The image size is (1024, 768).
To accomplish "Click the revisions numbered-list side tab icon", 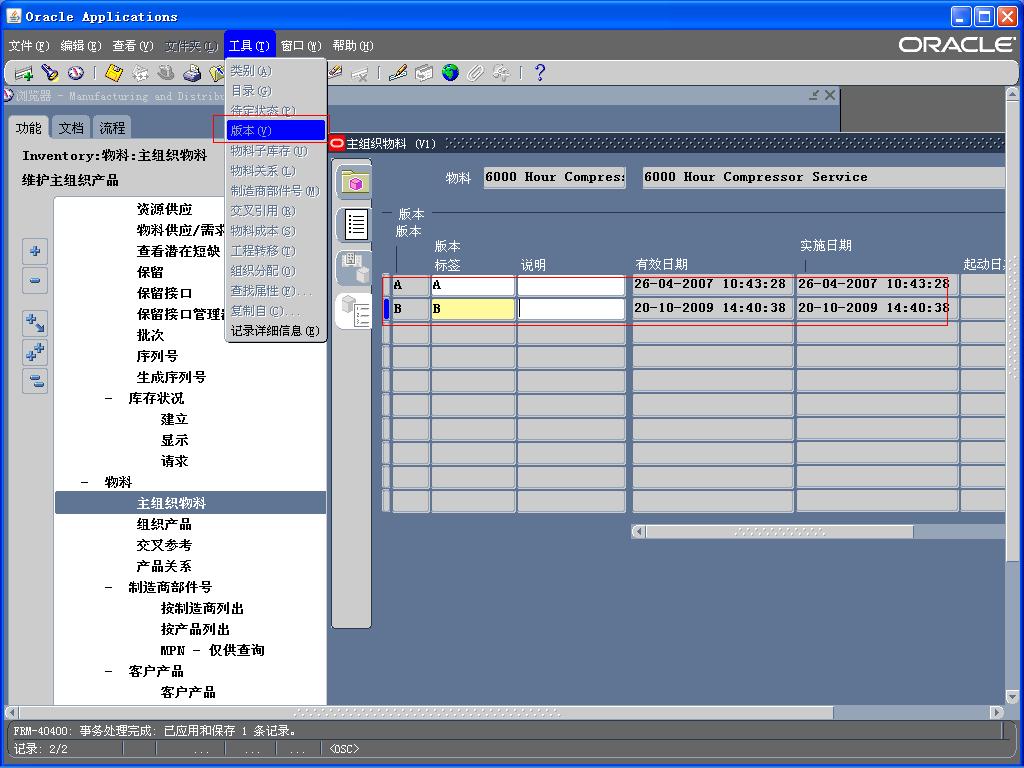I will click(x=355, y=311).
